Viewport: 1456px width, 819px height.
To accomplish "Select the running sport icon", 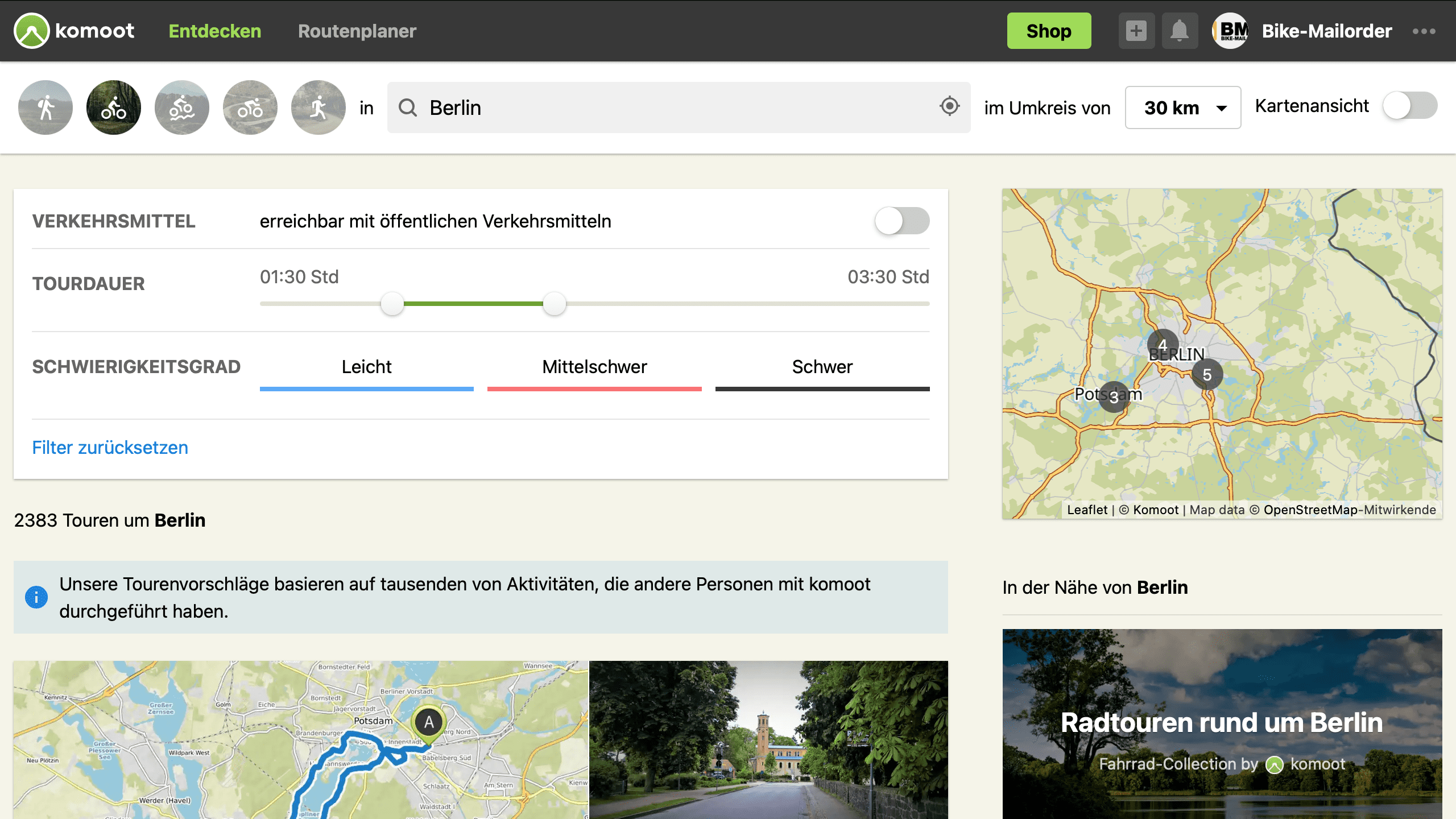I will (318, 107).
